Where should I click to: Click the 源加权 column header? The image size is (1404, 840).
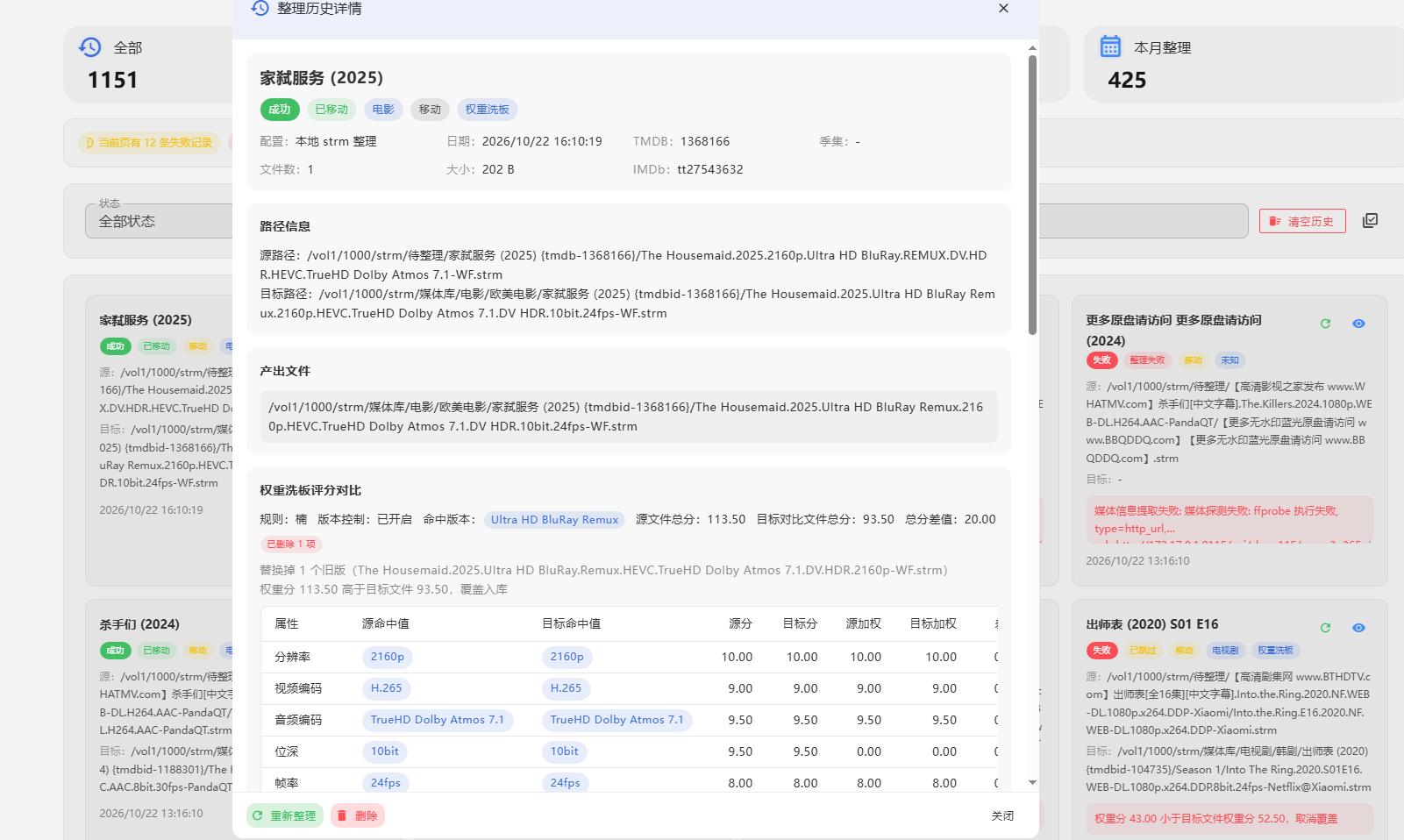click(x=863, y=623)
